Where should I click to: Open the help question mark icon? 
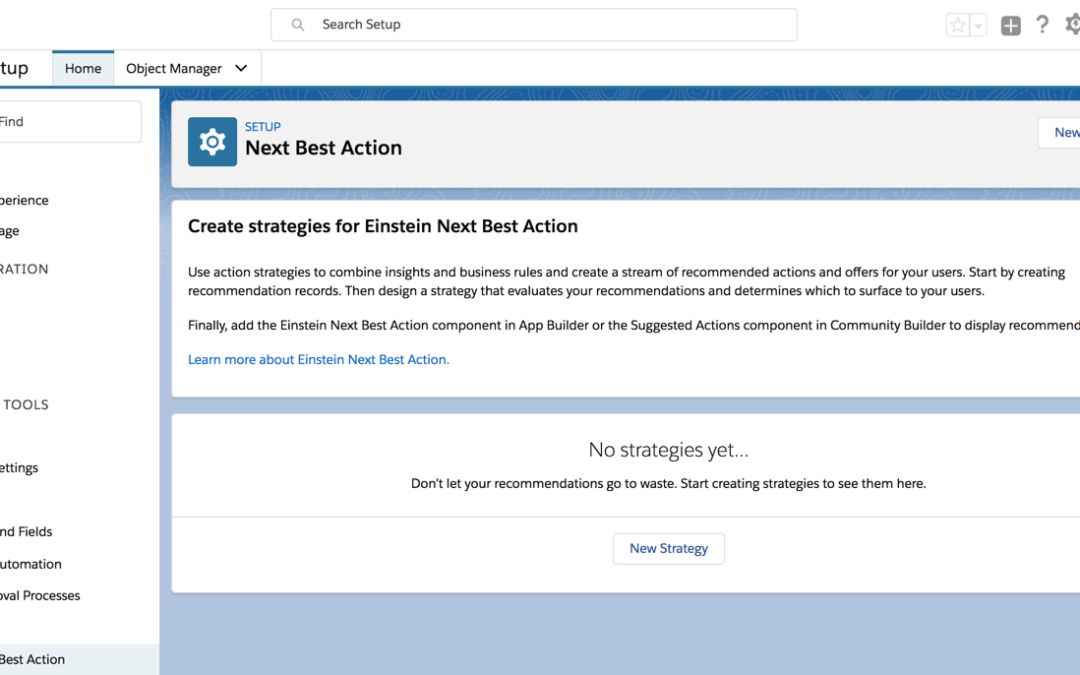click(x=1042, y=25)
